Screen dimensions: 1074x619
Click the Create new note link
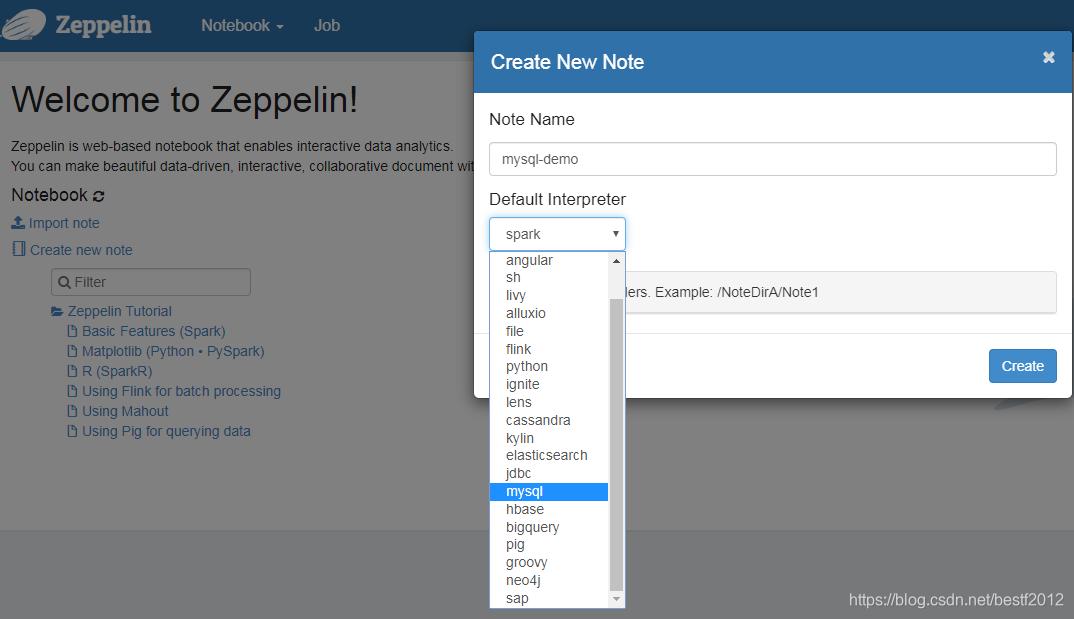(x=82, y=250)
